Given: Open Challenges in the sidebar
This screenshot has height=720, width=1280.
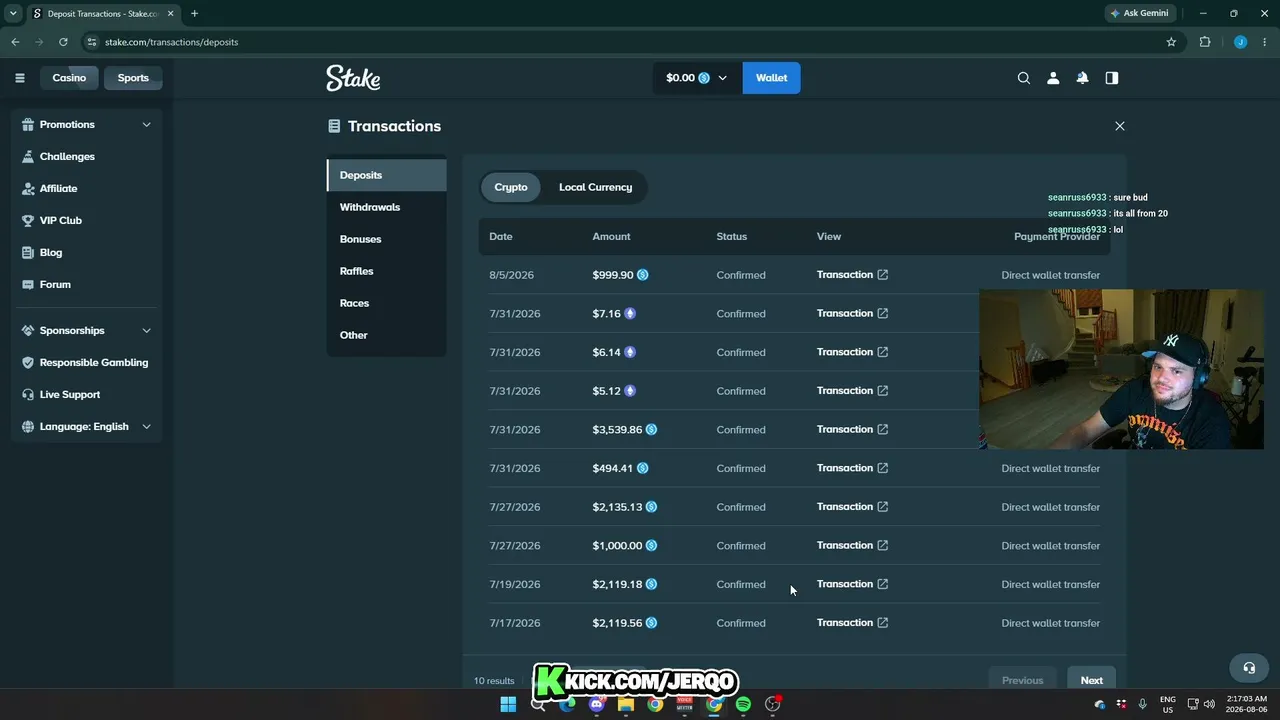Looking at the screenshot, I should [x=67, y=156].
